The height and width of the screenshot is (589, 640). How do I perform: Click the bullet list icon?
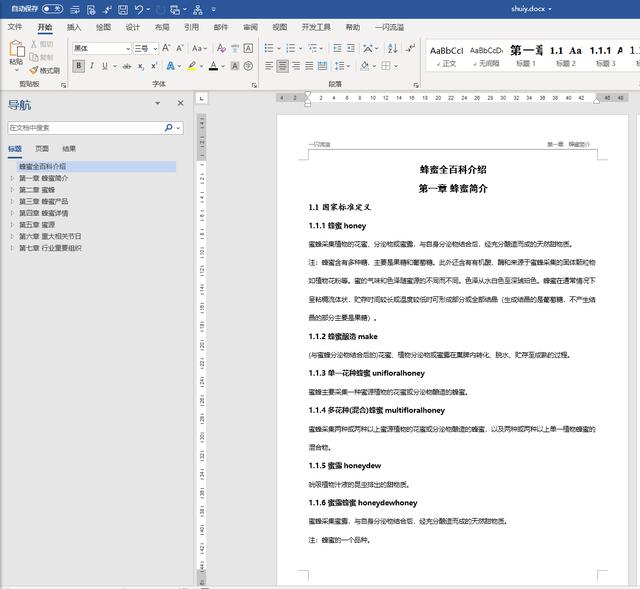click(270, 48)
